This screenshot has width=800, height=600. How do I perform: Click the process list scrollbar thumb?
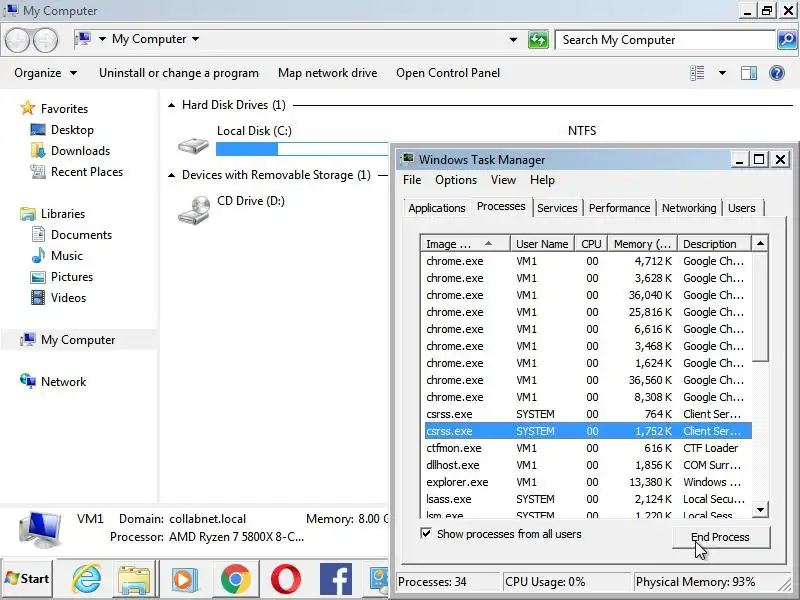click(x=760, y=306)
